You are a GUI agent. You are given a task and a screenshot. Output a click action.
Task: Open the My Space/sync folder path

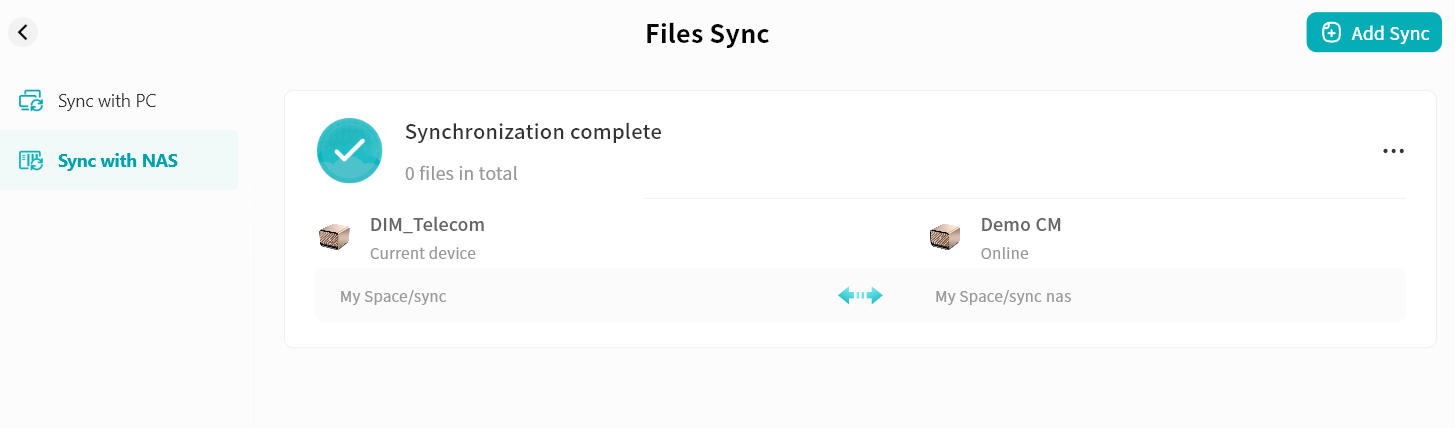point(393,297)
